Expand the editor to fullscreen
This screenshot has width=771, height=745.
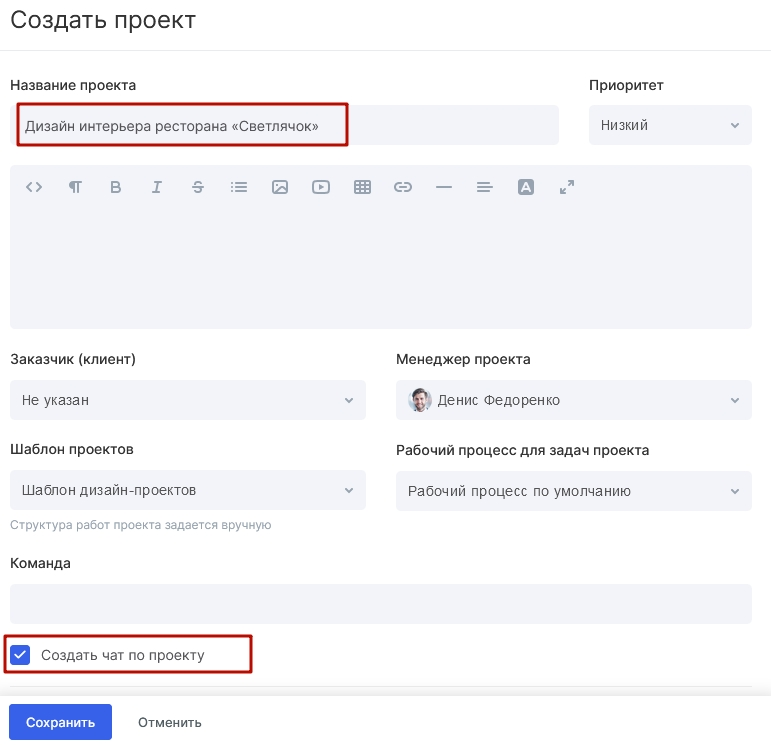pos(567,187)
